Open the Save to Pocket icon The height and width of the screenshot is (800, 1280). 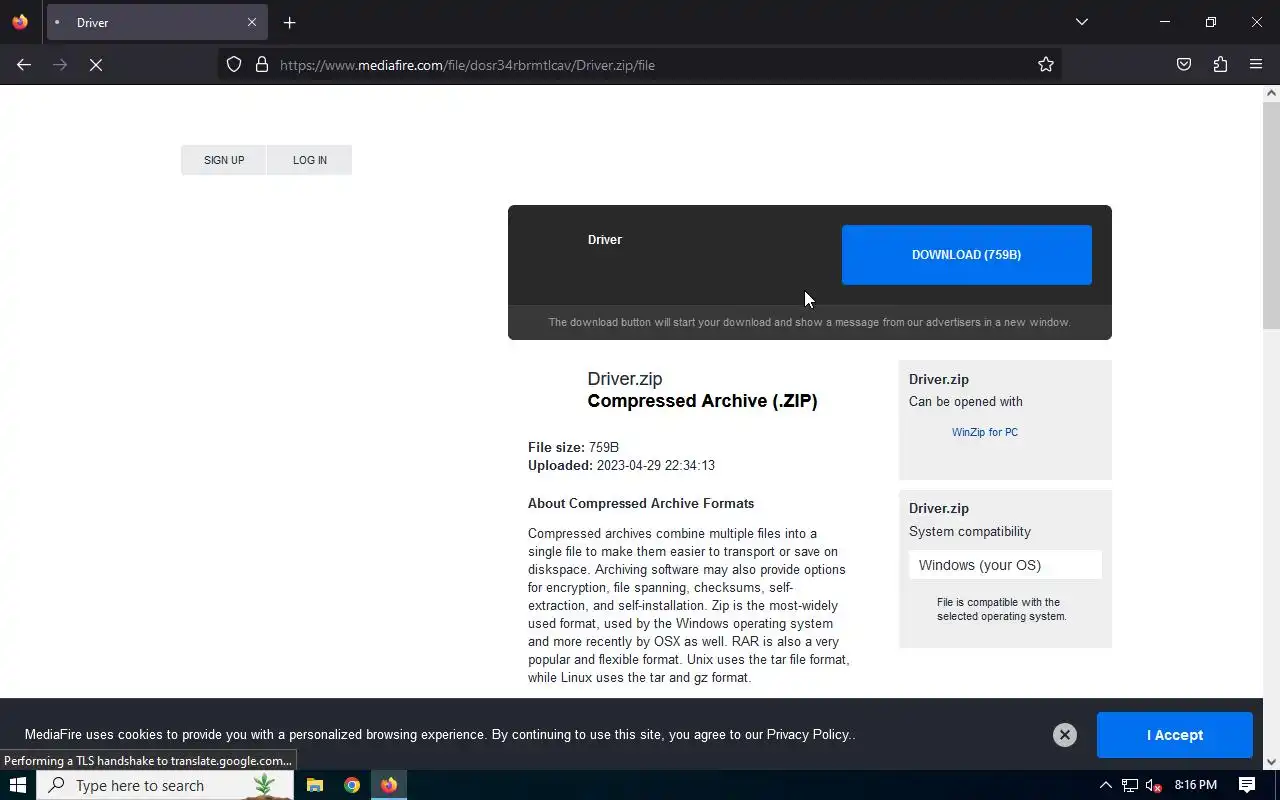click(x=1184, y=65)
